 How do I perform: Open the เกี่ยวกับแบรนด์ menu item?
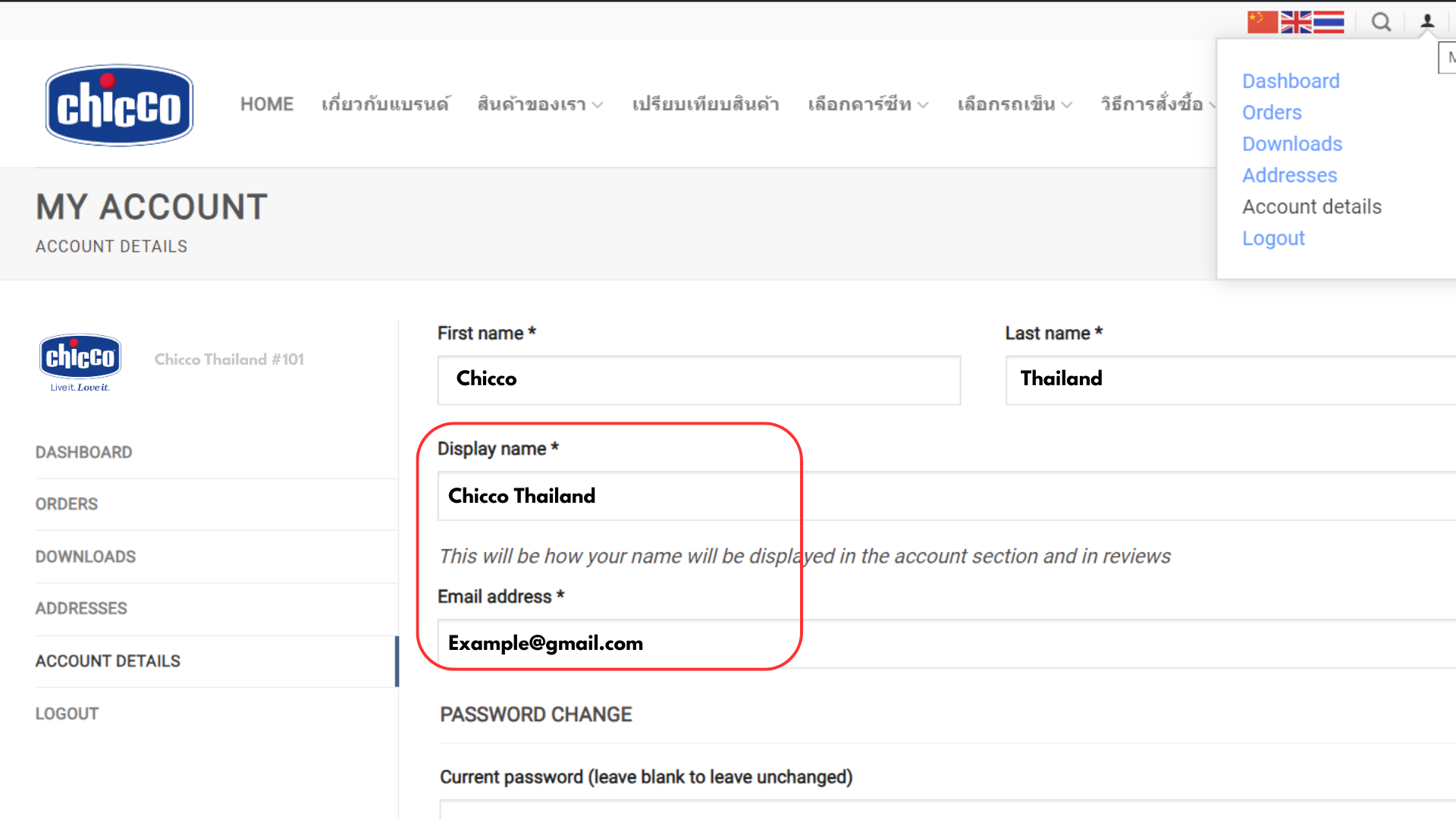385,104
